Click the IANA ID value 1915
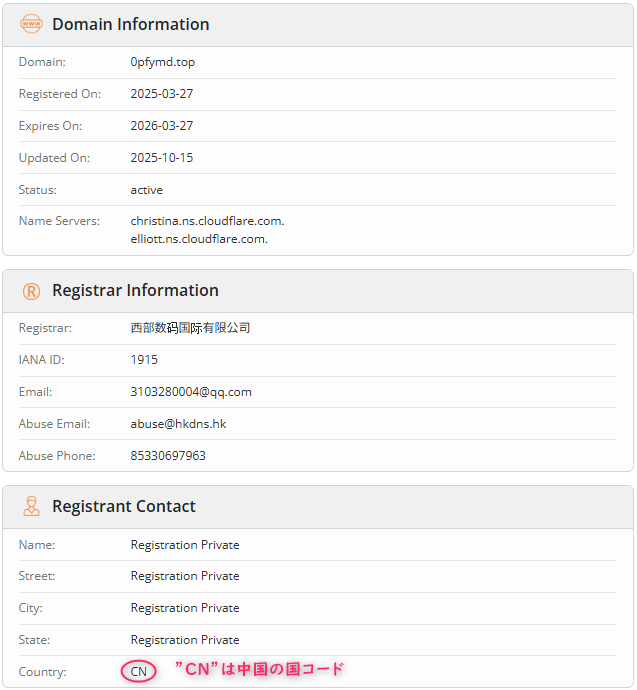Viewport: 637px width, 690px height. point(144,360)
